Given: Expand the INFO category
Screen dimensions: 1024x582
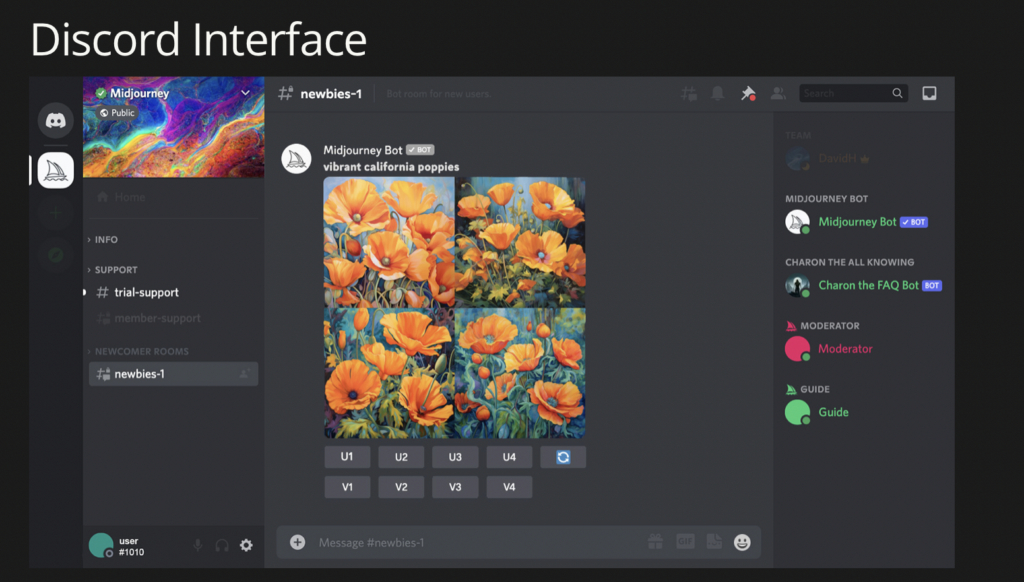Looking at the screenshot, I should click(103, 240).
